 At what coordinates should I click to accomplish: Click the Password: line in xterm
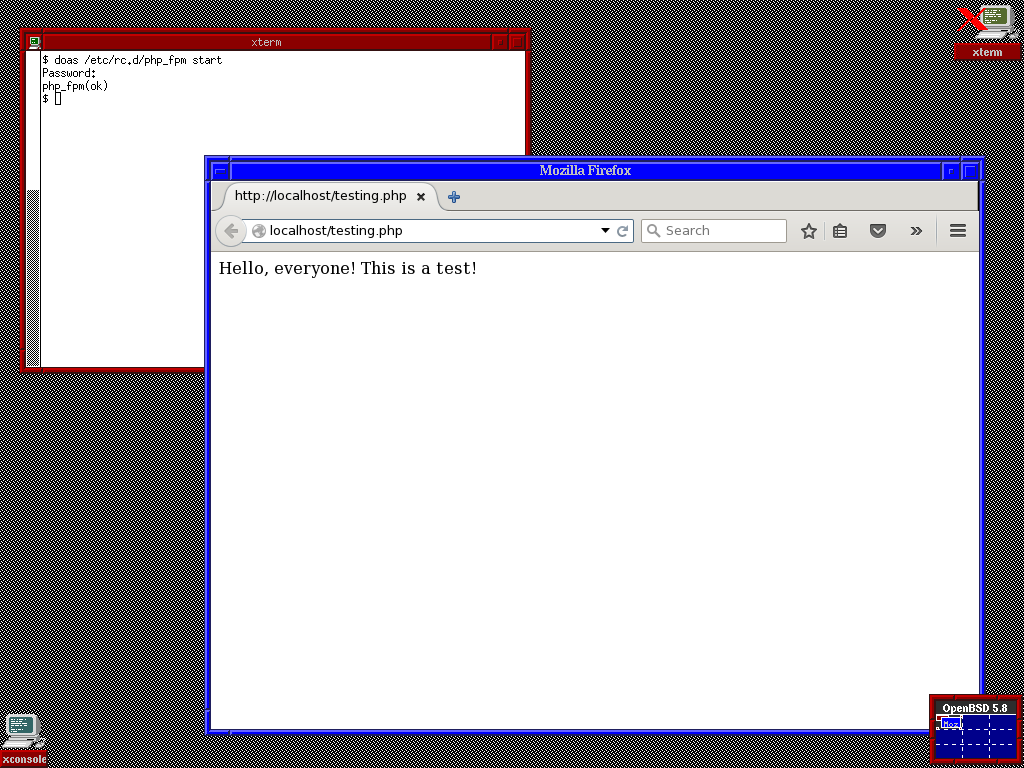[69, 73]
